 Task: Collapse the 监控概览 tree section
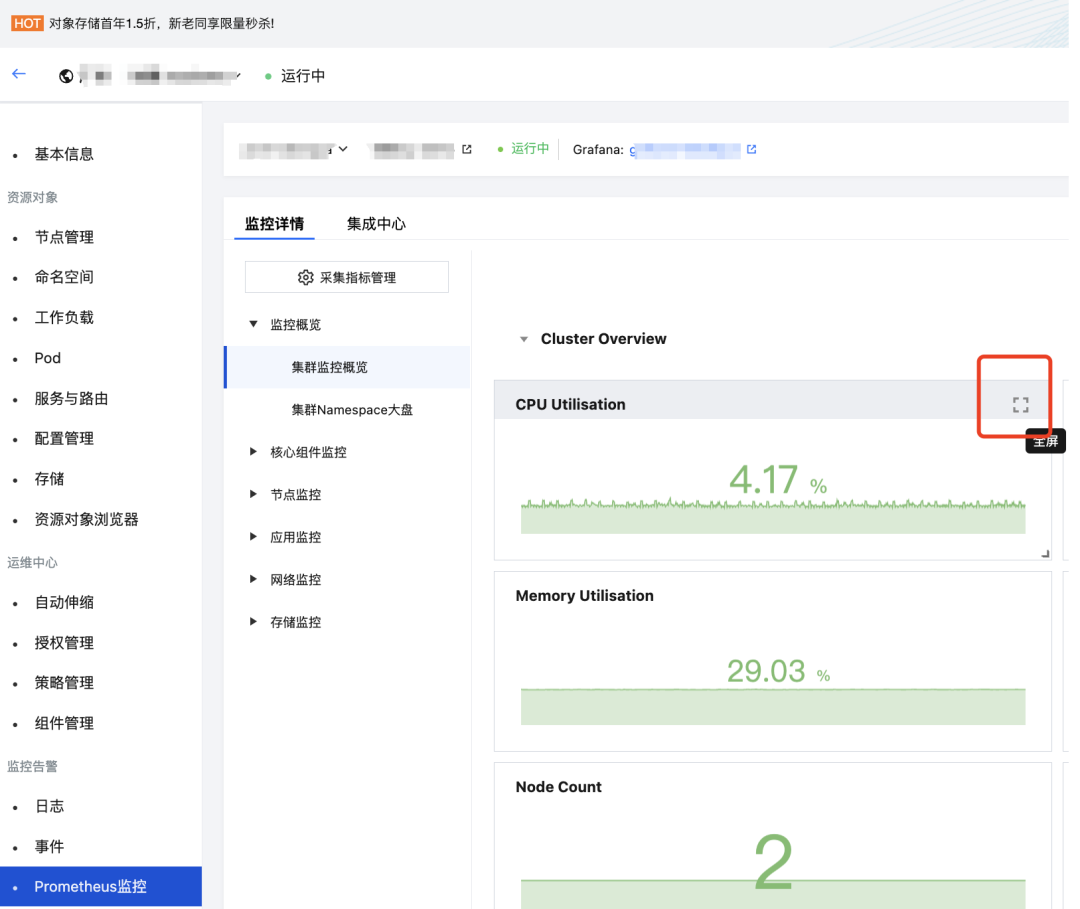pos(253,324)
